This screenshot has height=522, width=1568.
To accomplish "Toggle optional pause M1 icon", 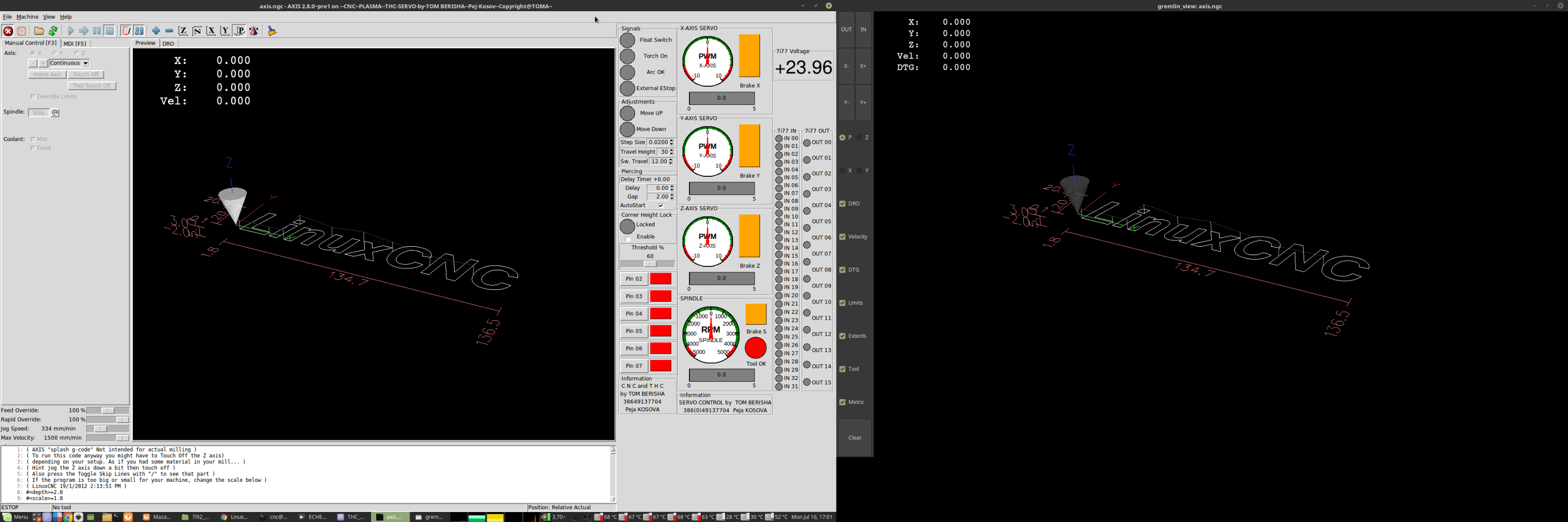I will pos(139,31).
